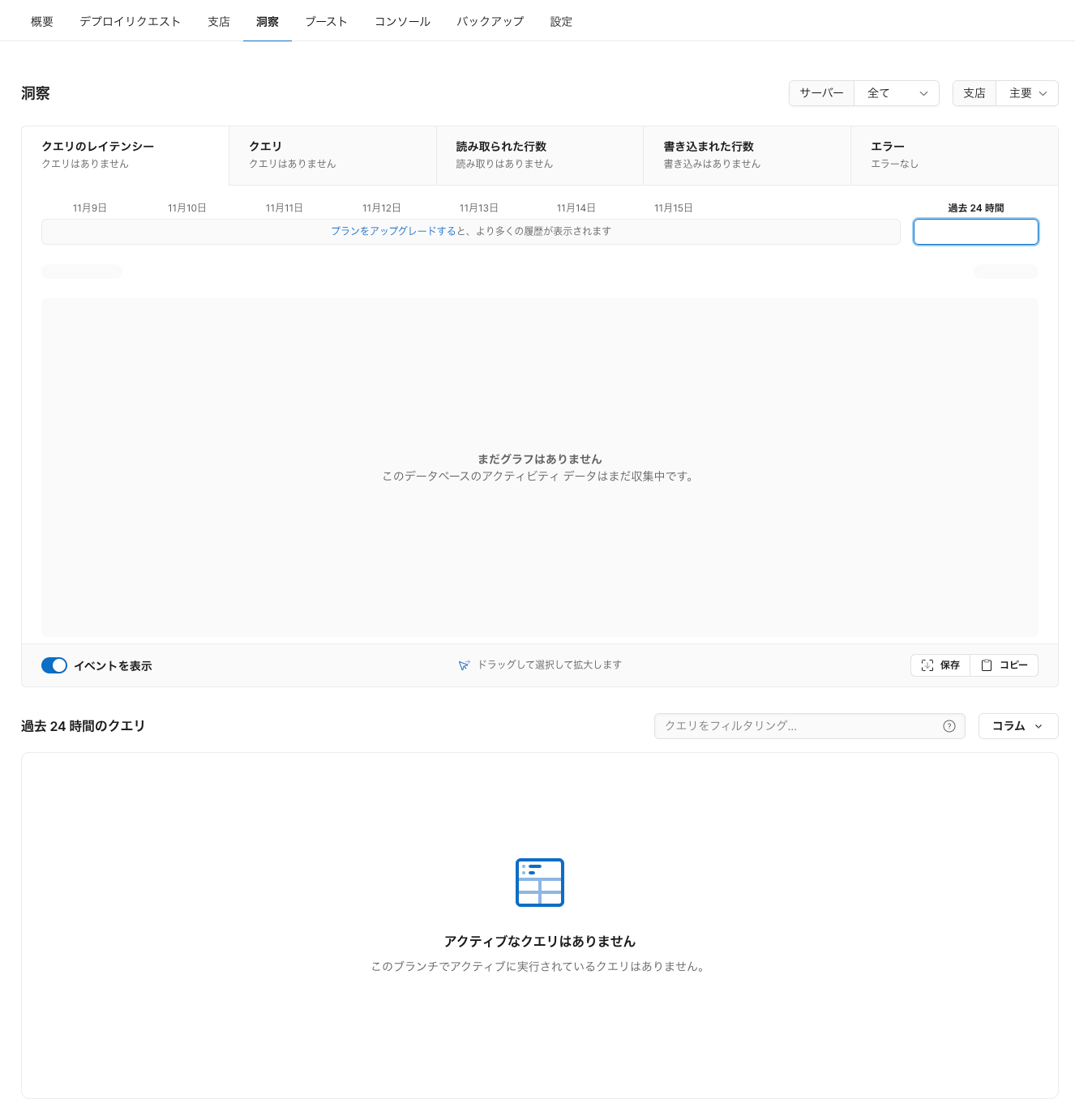Screen dimensions: 1075x1120
Task: Select the 読み取られた行数 metric tab
Action: tap(540, 156)
